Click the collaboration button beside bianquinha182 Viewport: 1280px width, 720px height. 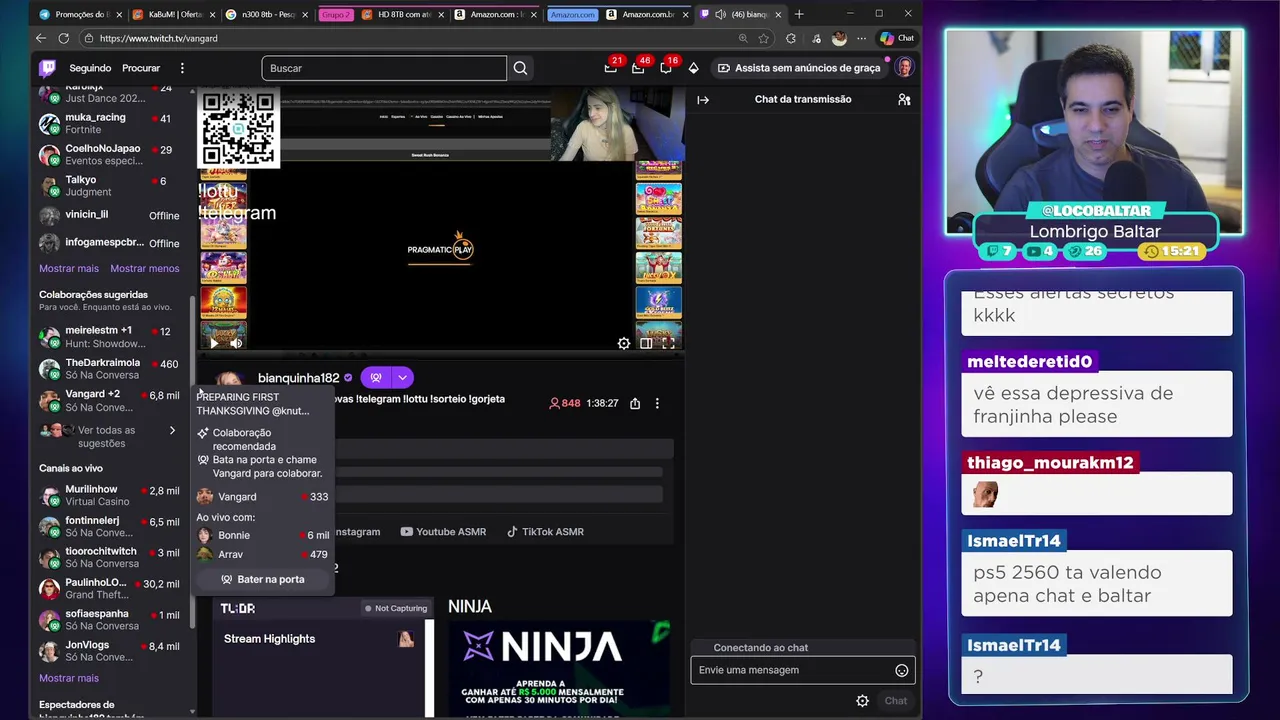pos(376,378)
